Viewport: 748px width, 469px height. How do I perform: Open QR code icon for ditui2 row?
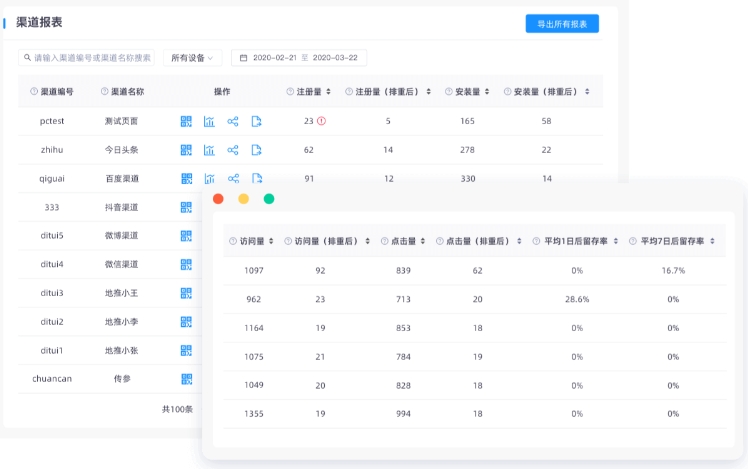pyautogui.click(x=186, y=322)
